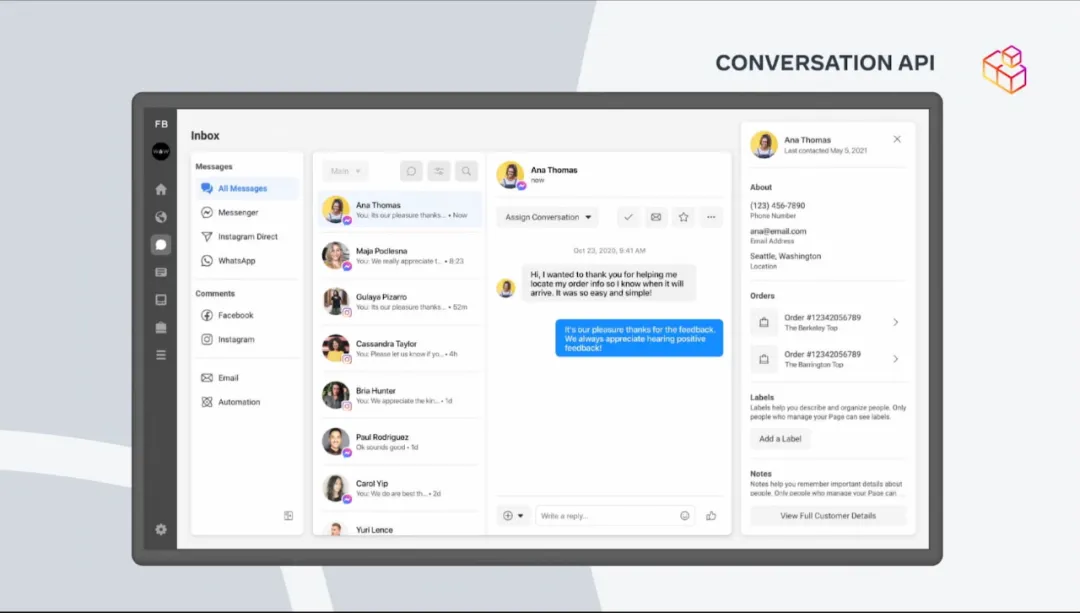Open WhatsApp messages
The height and width of the screenshot is (613, 1080).
pyautogui.click(x=247, y=260)
